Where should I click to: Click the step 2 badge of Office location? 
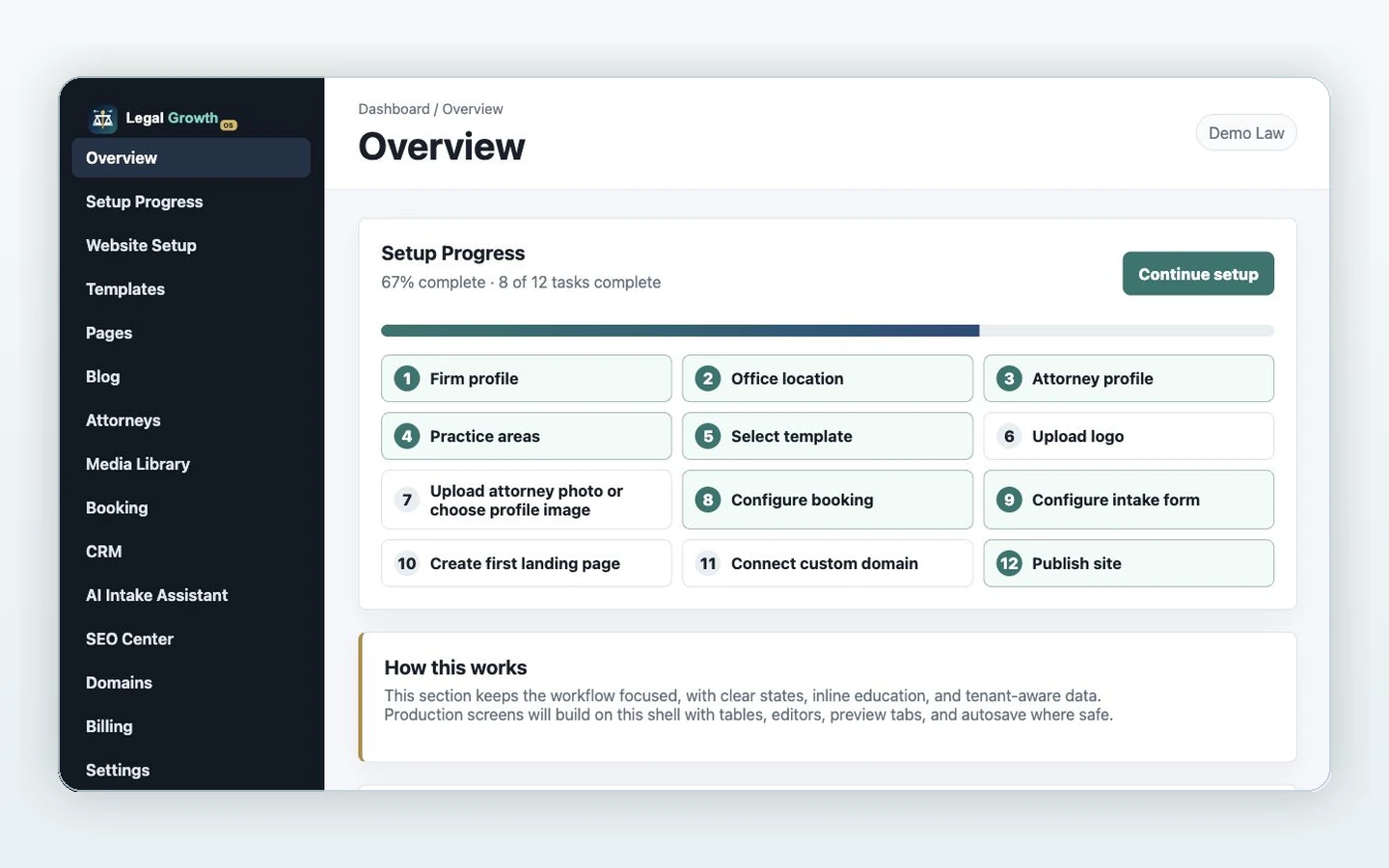coord(708,379)
